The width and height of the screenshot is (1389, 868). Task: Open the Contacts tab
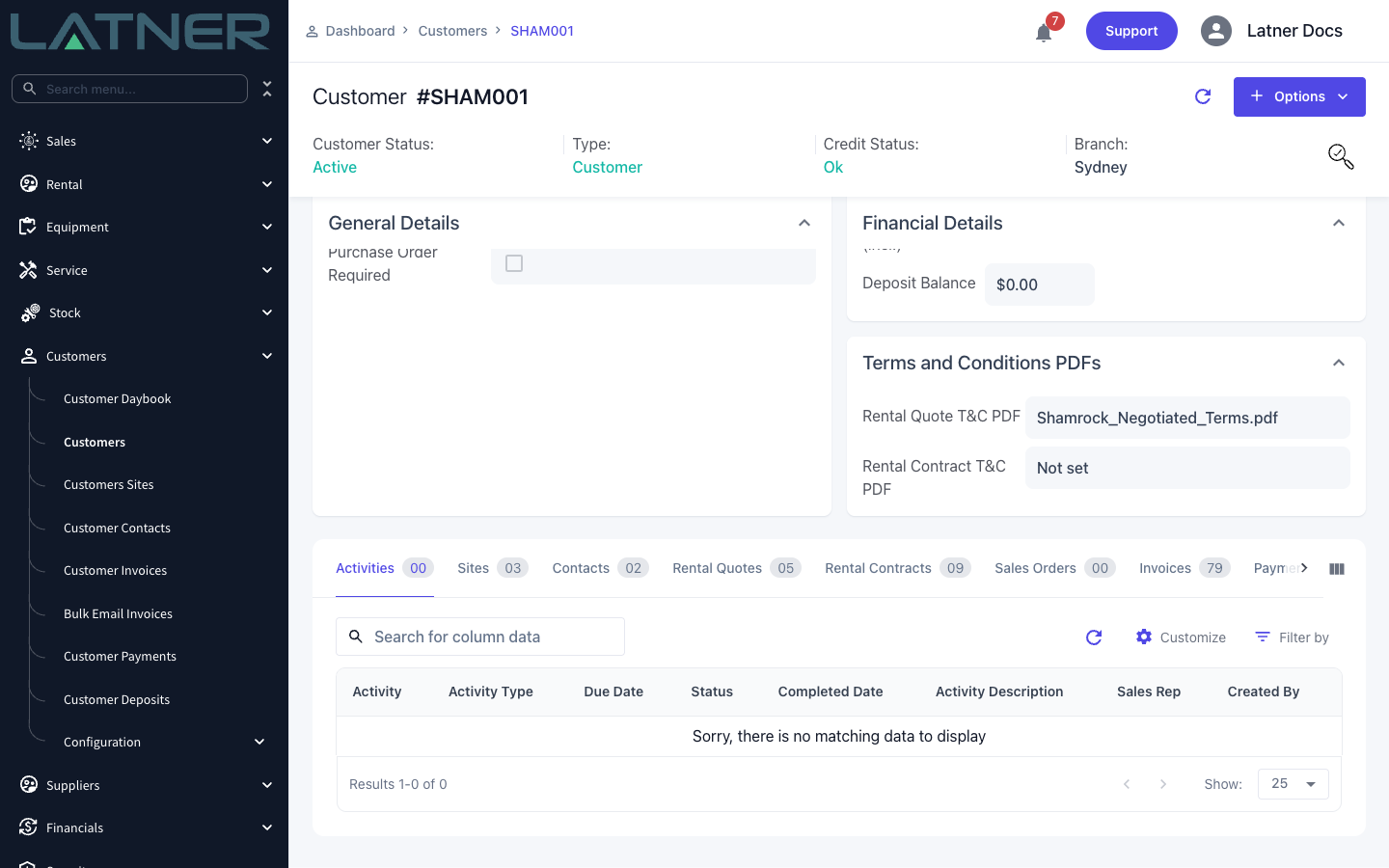pyautogui.click(x=600, y=568)
